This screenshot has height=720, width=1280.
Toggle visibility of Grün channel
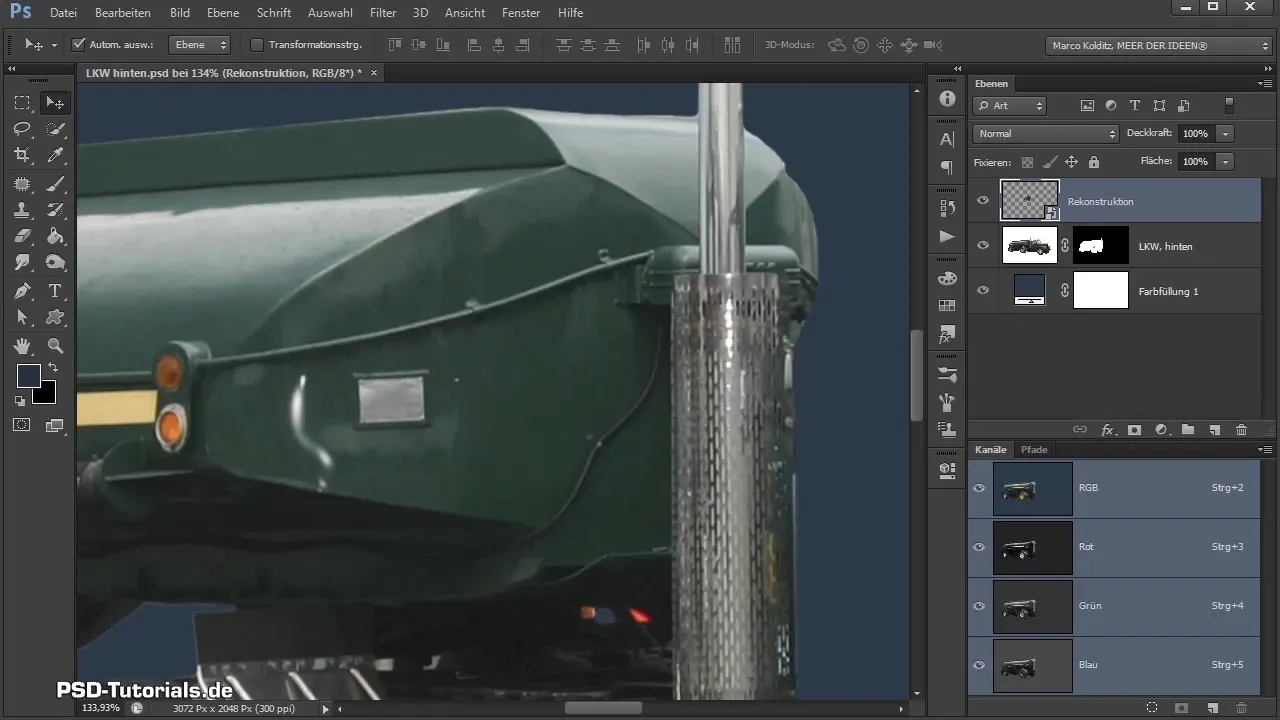pyautogui.click(x=980, y=606)
